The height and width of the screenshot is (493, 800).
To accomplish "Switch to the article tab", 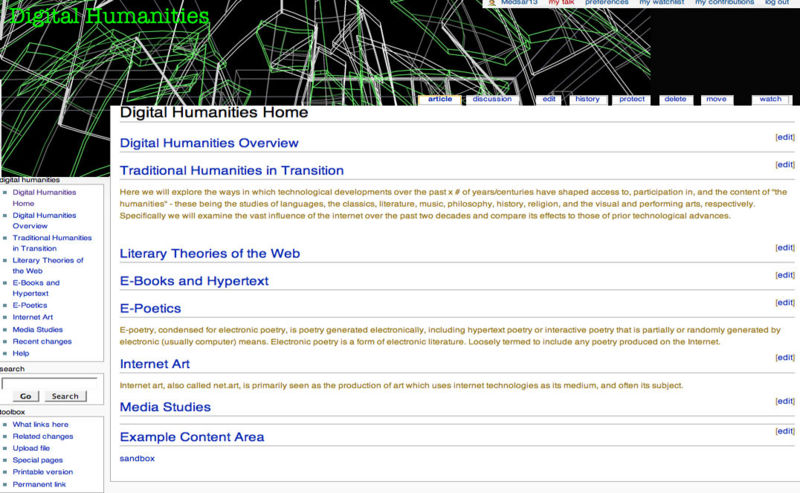I will click(x=440, y=99).
